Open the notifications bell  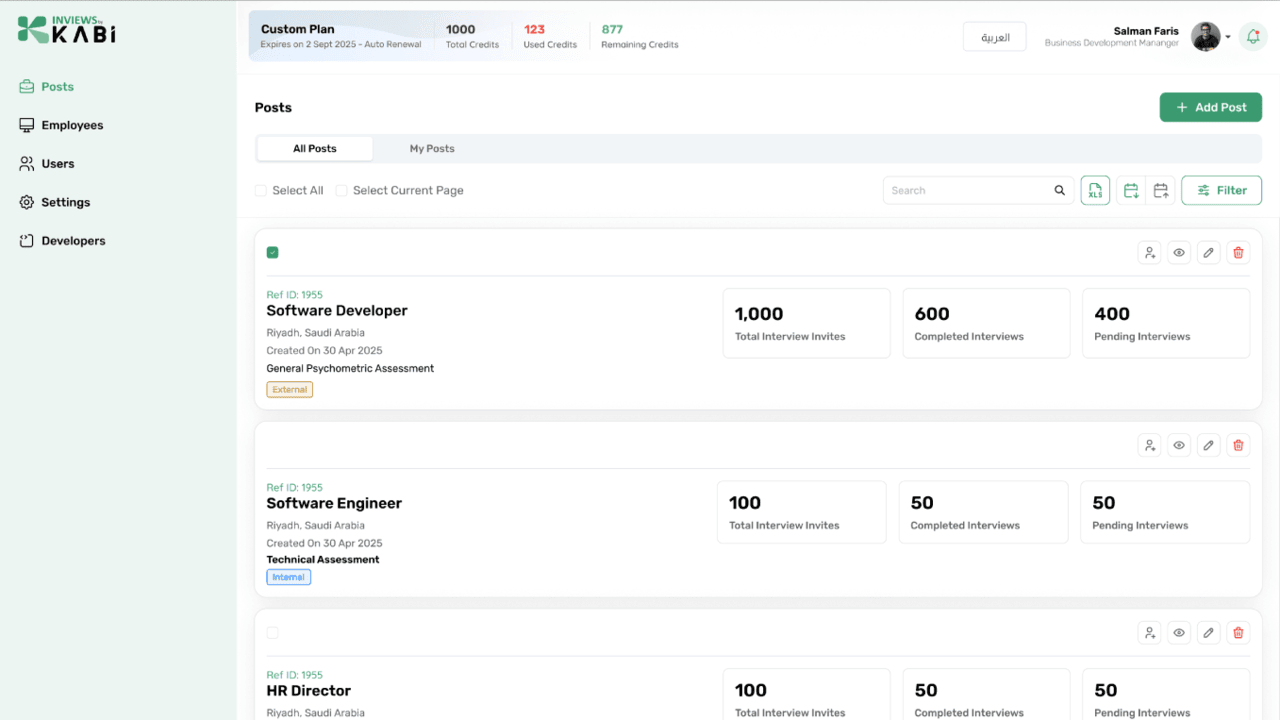tap(1253, 37)
